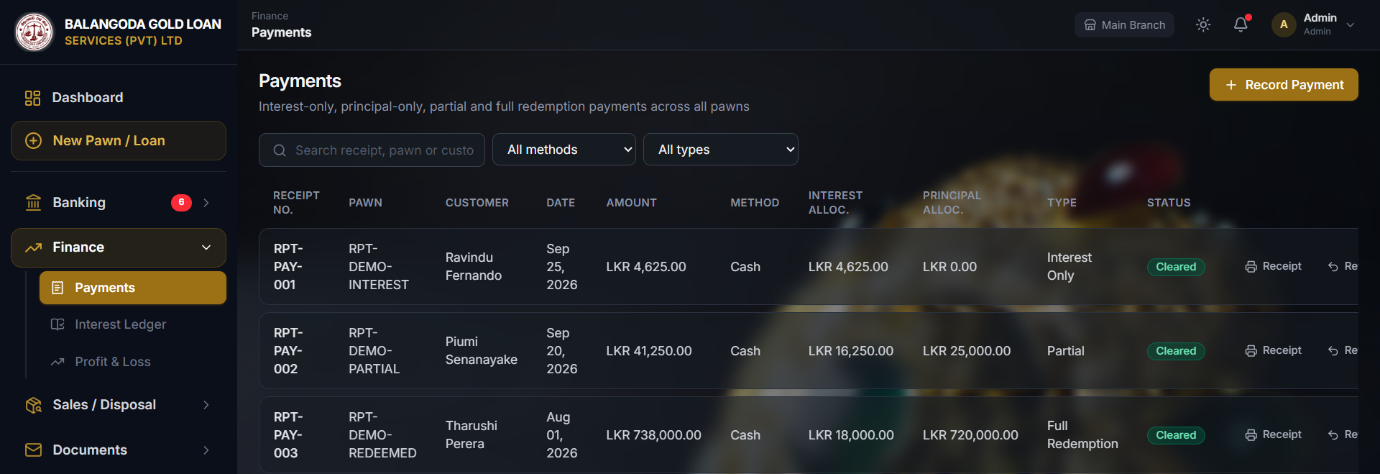Click the printer icon for RPT-PAY-003
This screenshot has width=1380, height=474.
(x=1251, y=435)
